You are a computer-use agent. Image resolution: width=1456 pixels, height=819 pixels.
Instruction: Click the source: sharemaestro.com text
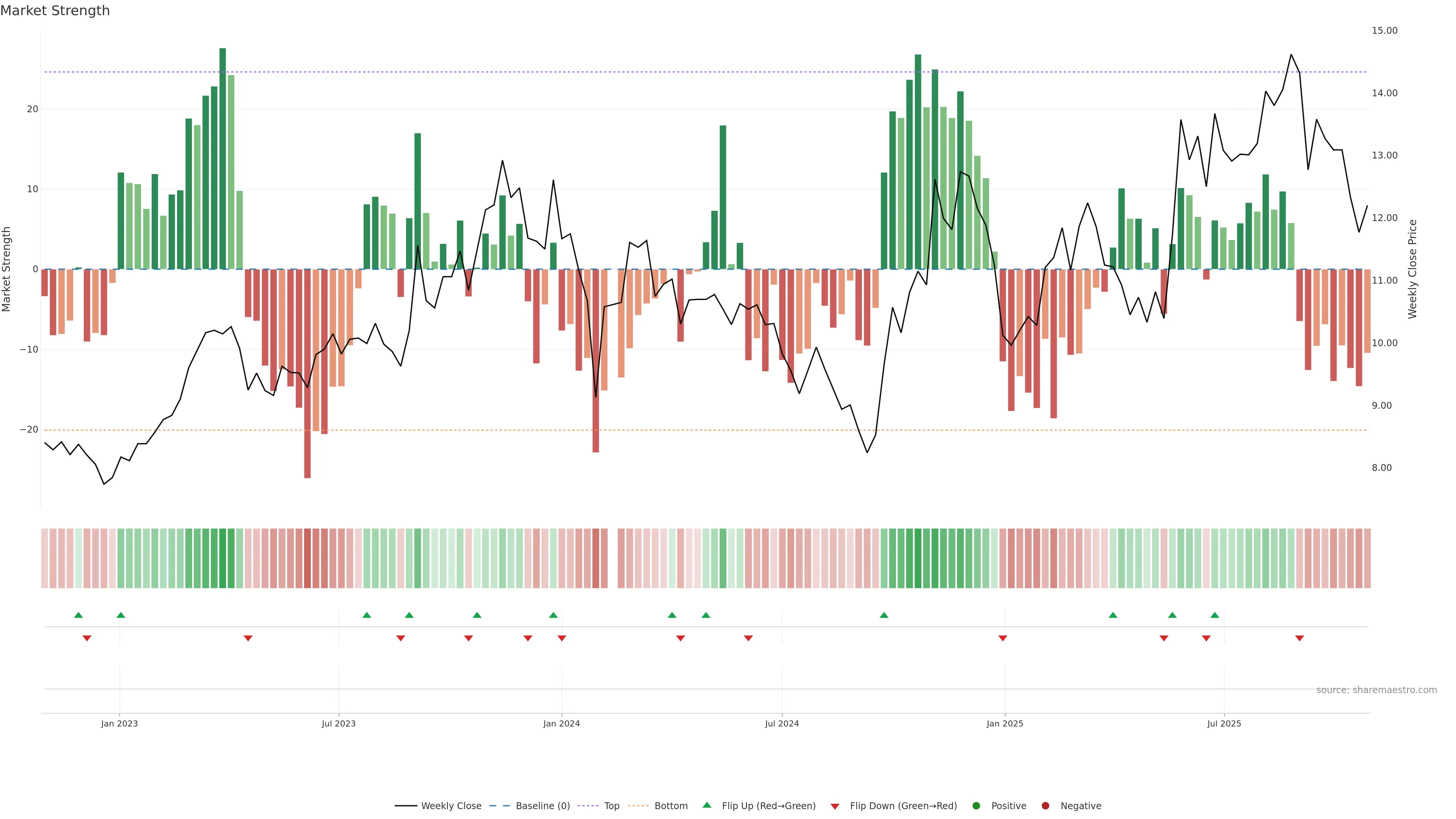coord(1376,690)
